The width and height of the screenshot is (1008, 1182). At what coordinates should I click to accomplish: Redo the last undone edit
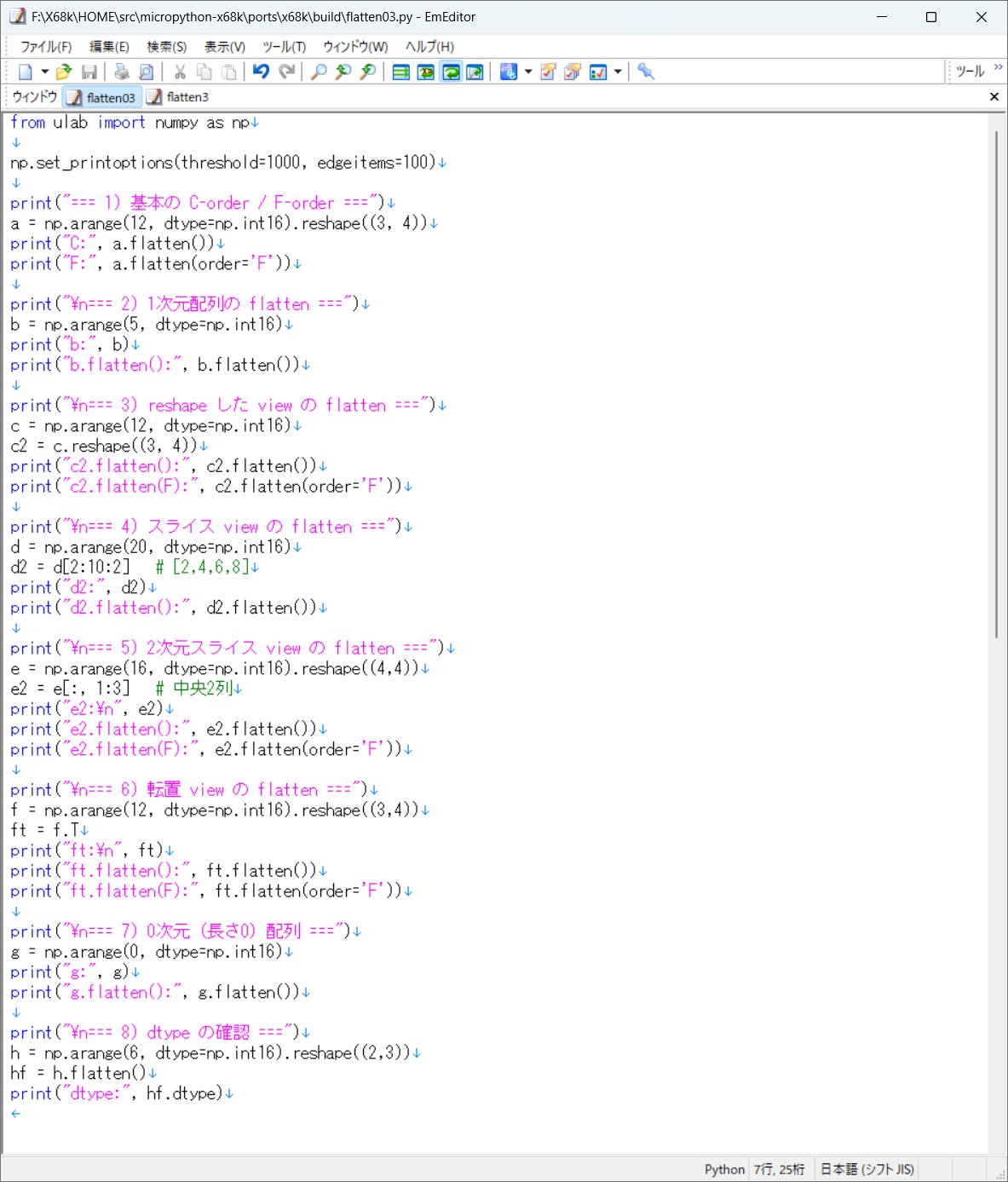point(287,72)
